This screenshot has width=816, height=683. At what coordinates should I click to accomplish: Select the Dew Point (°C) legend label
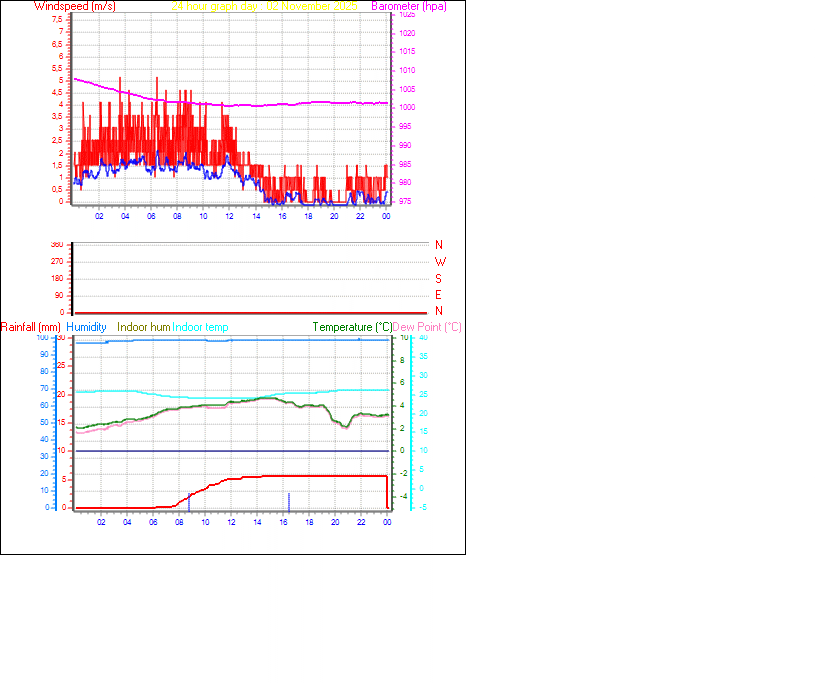coord(428,327)
